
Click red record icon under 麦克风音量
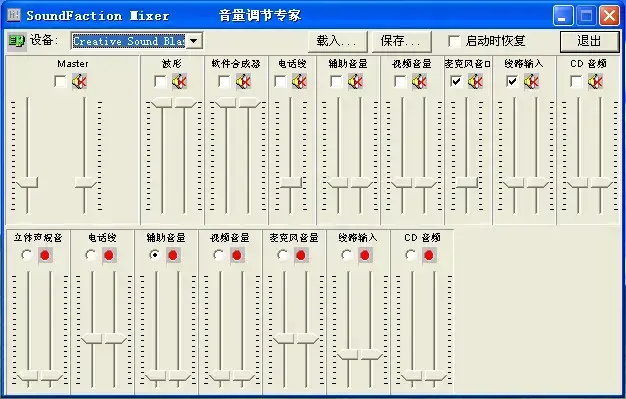pyautogui.click(x=301, y=255)
